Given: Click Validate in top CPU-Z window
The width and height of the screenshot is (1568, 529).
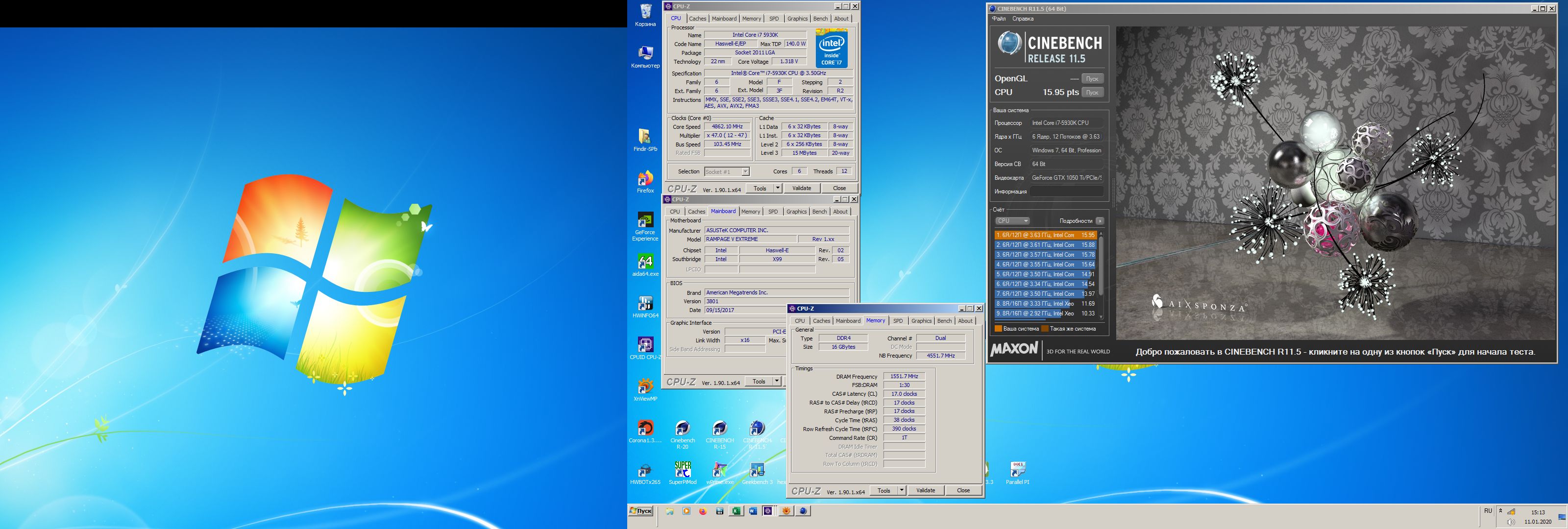Looking at the screenshot, I should click(801, 188).
